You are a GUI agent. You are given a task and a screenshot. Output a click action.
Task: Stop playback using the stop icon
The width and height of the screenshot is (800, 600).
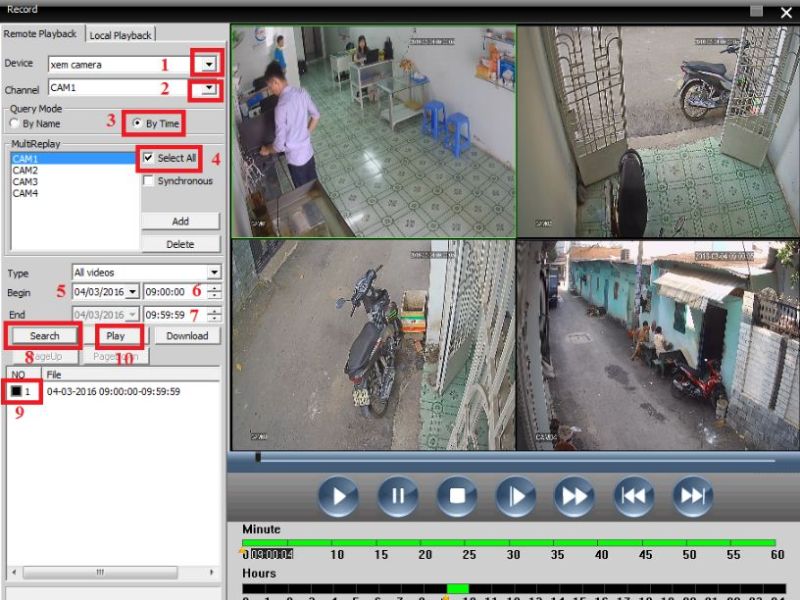[x=457, y=496]
